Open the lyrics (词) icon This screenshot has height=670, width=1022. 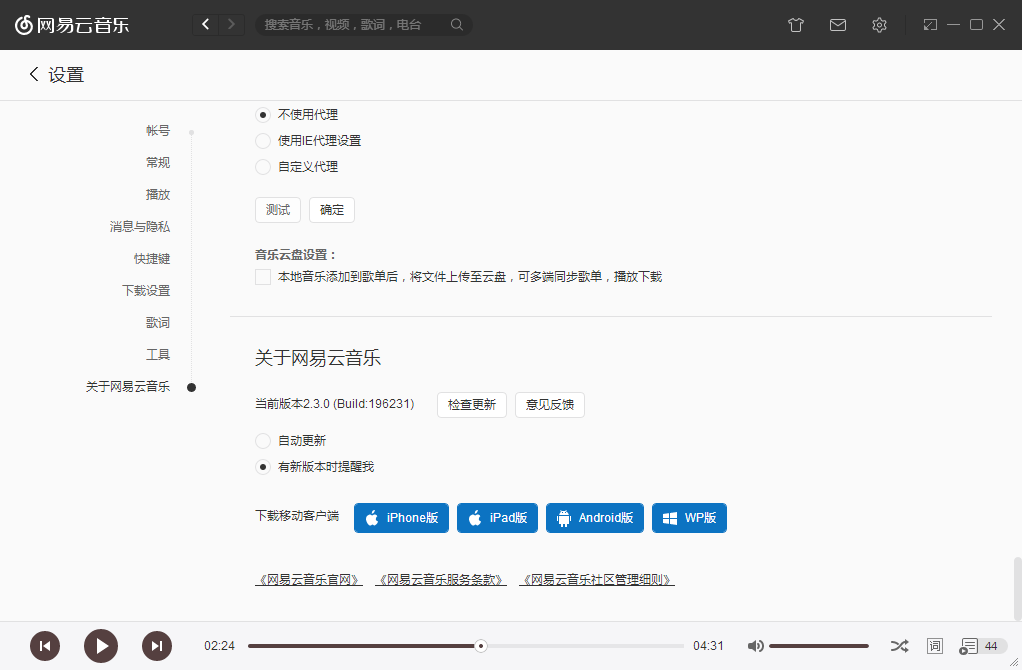pyautogui.click(x=935, y=646)
